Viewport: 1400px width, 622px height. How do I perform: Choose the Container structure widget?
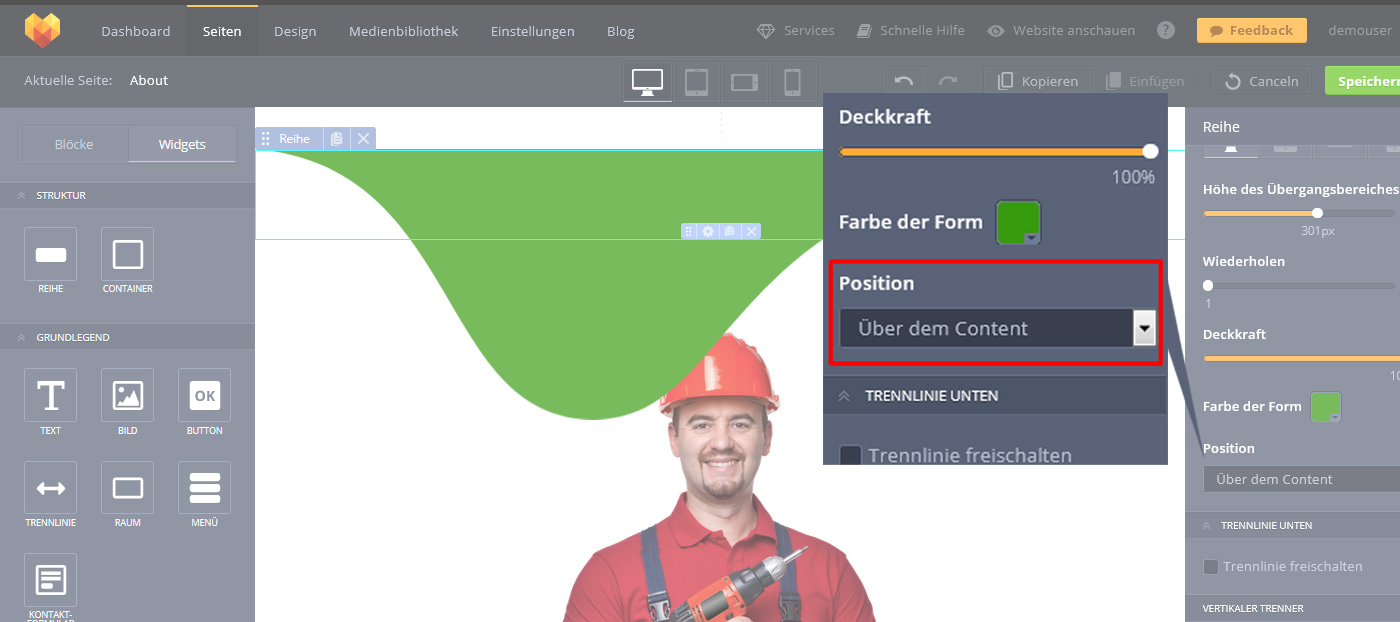(127, 254)
